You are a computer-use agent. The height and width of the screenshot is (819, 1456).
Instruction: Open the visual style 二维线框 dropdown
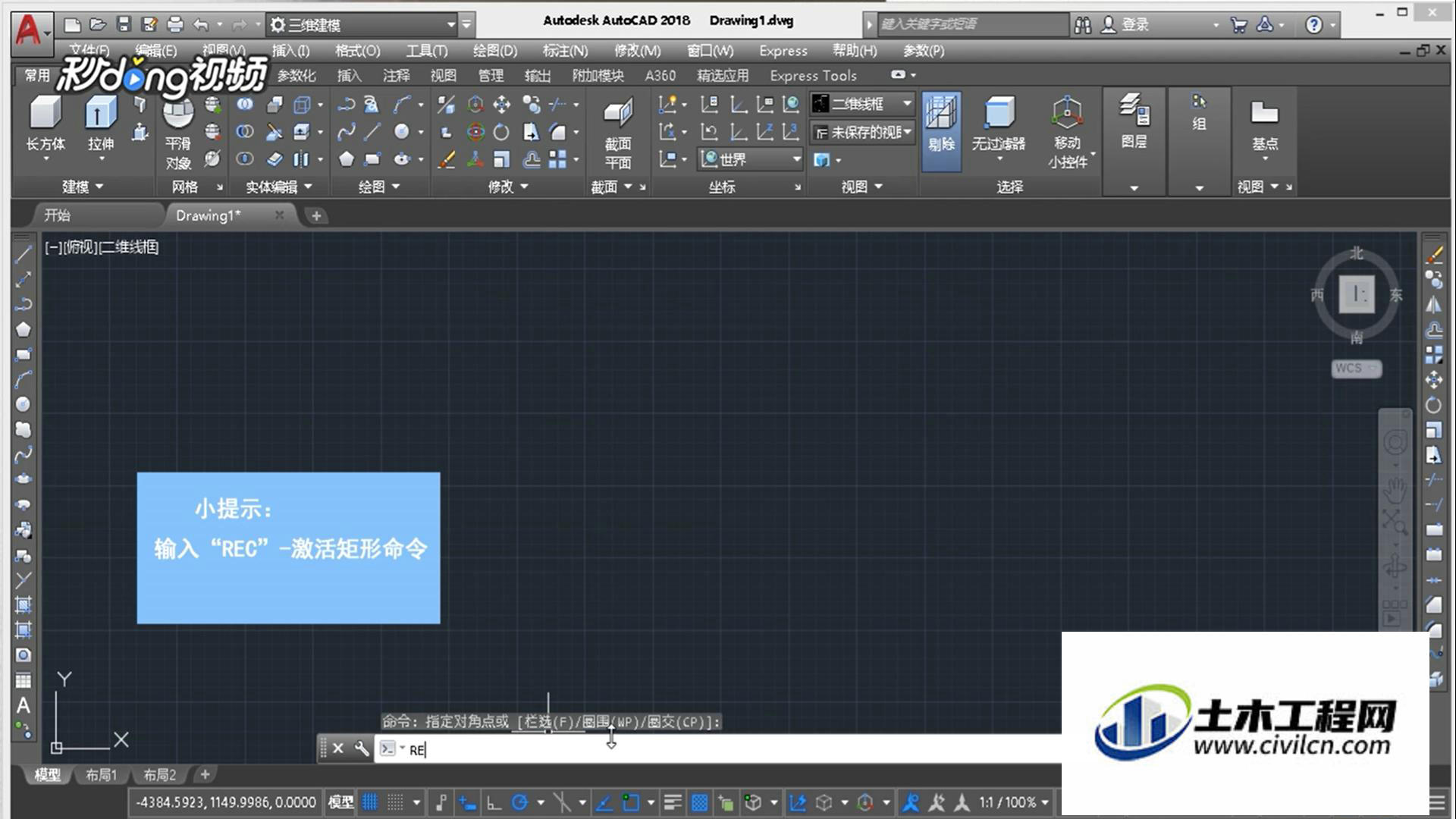click(x=862, y=103)
